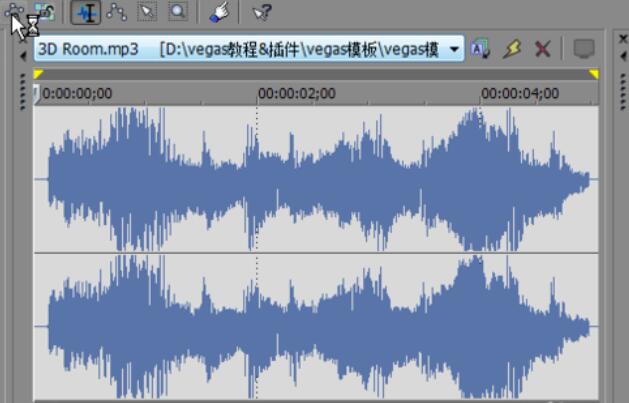
Task: Activate the What's This help cursor
Action: coord(262,12)
